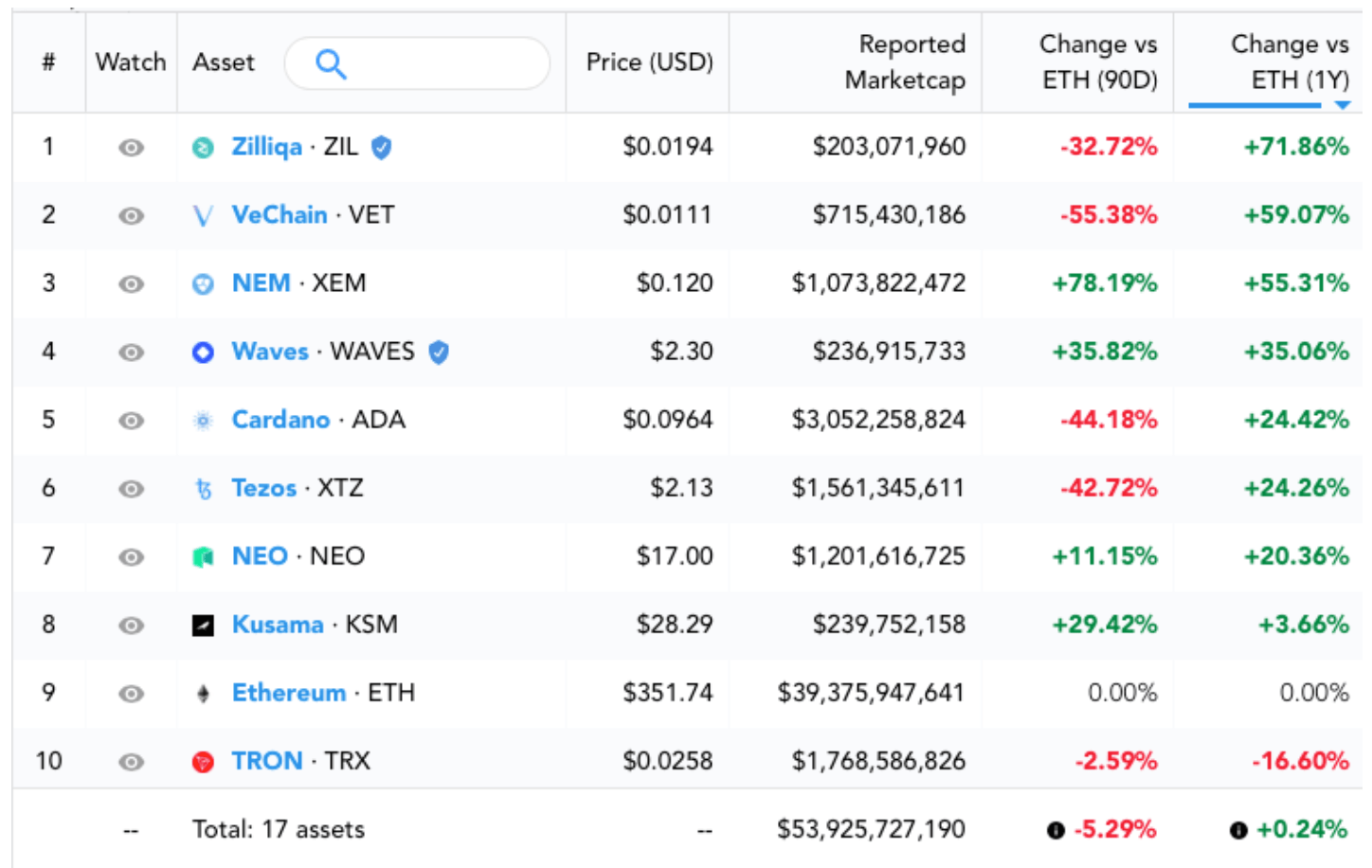Screen dimensions: 1372x868
Task: Click the Cardano logo icon
Action: tap(203, 421)
